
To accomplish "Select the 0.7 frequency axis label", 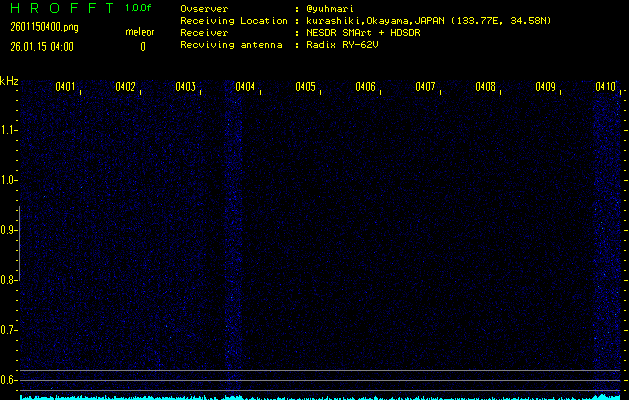I will pos(9,329).
